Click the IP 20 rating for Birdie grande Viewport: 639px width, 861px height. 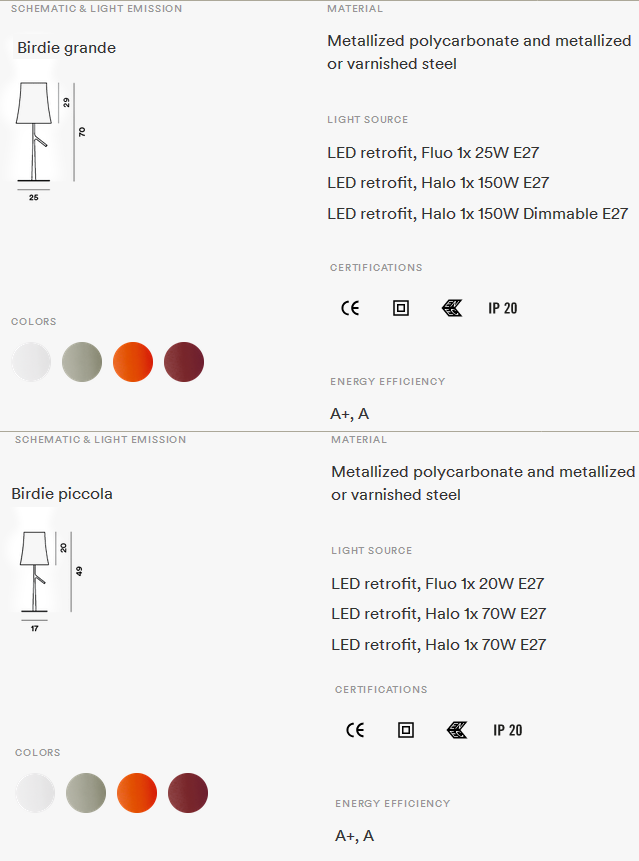click(503, 308)
